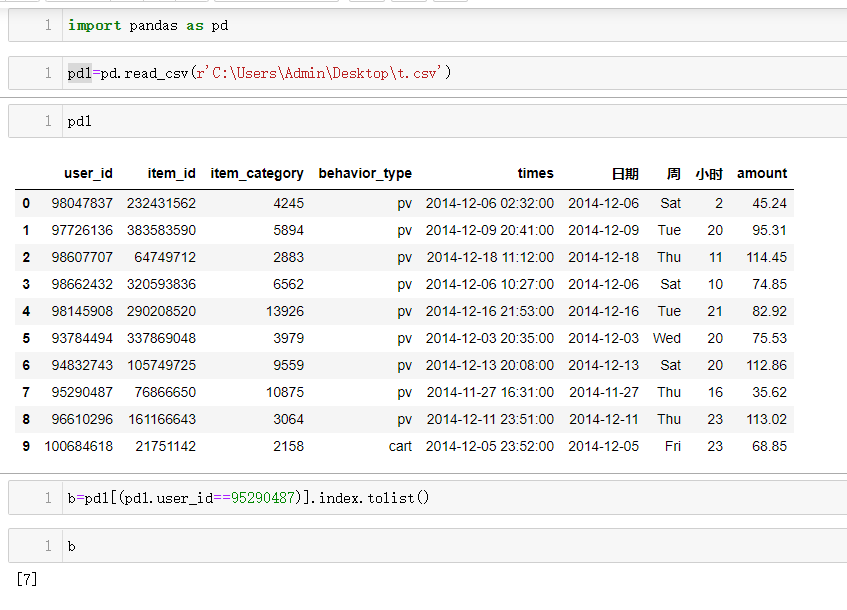Click timestamp 2014-11-27 16:31:00
Image resolution: width=847 pixels, height=610 pixels.
click(x=490, y=392)
